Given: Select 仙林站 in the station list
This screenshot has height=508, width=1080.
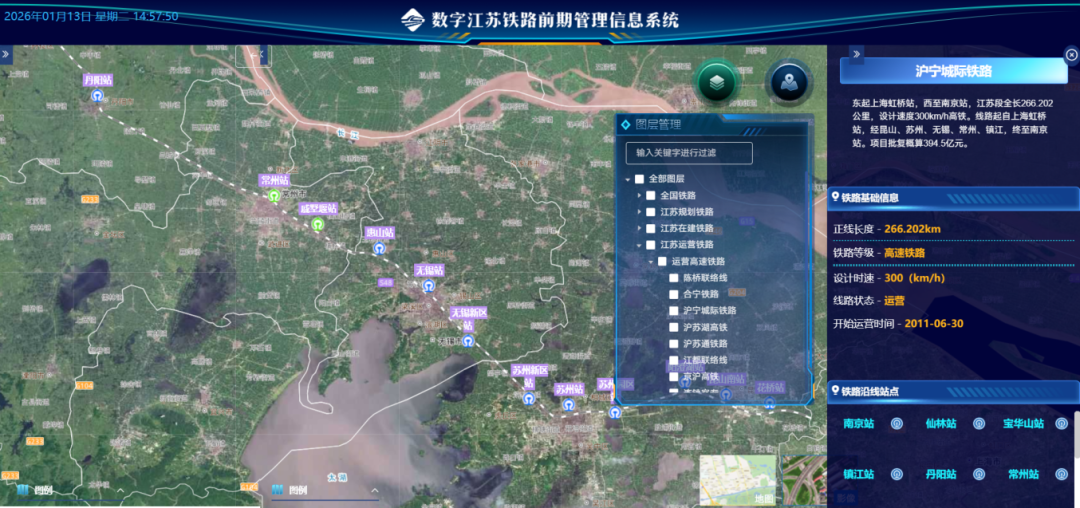Looking at the screenshot, I should tap(941, 424).
